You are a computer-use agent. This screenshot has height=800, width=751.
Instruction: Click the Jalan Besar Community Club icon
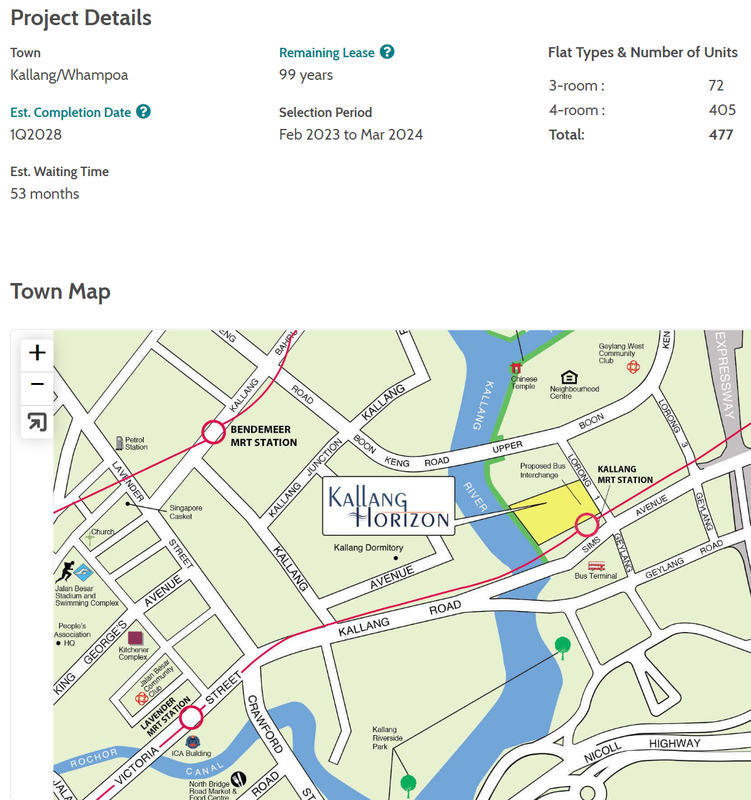coord(141,699)
